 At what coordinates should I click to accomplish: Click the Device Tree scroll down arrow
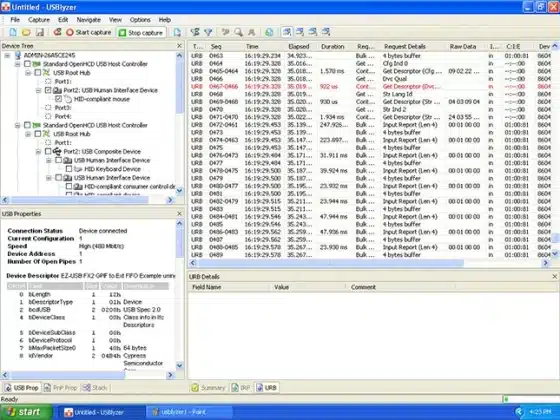point(180,191)
